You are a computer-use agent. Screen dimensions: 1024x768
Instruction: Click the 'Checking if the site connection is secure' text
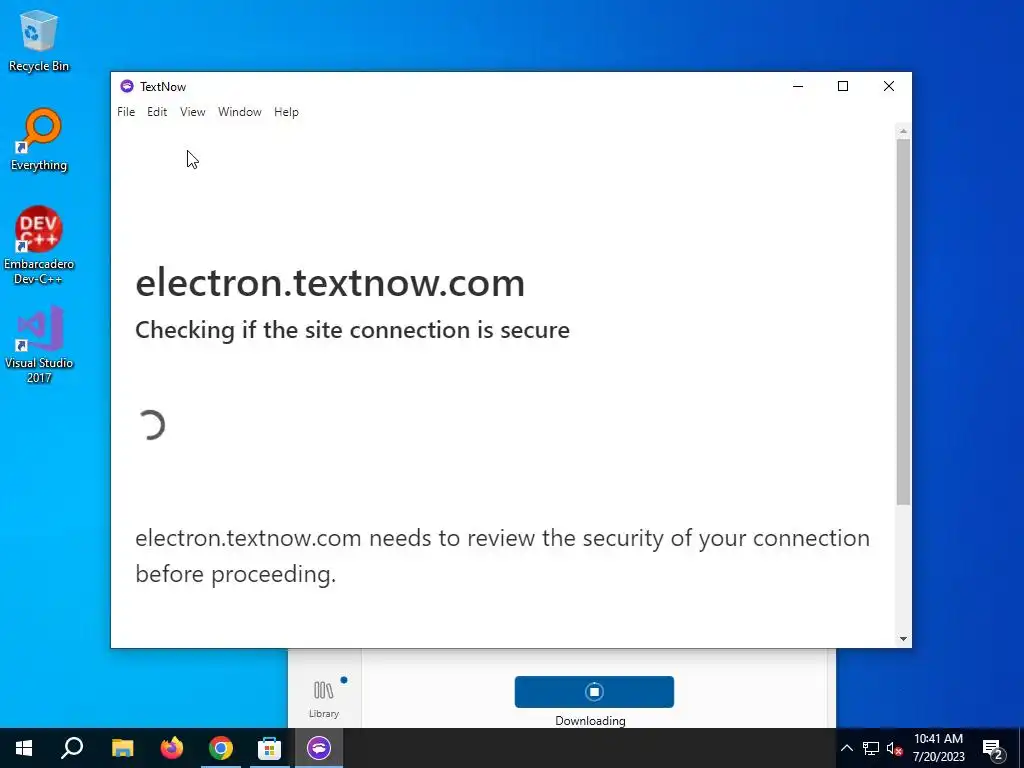coord(352,330)
